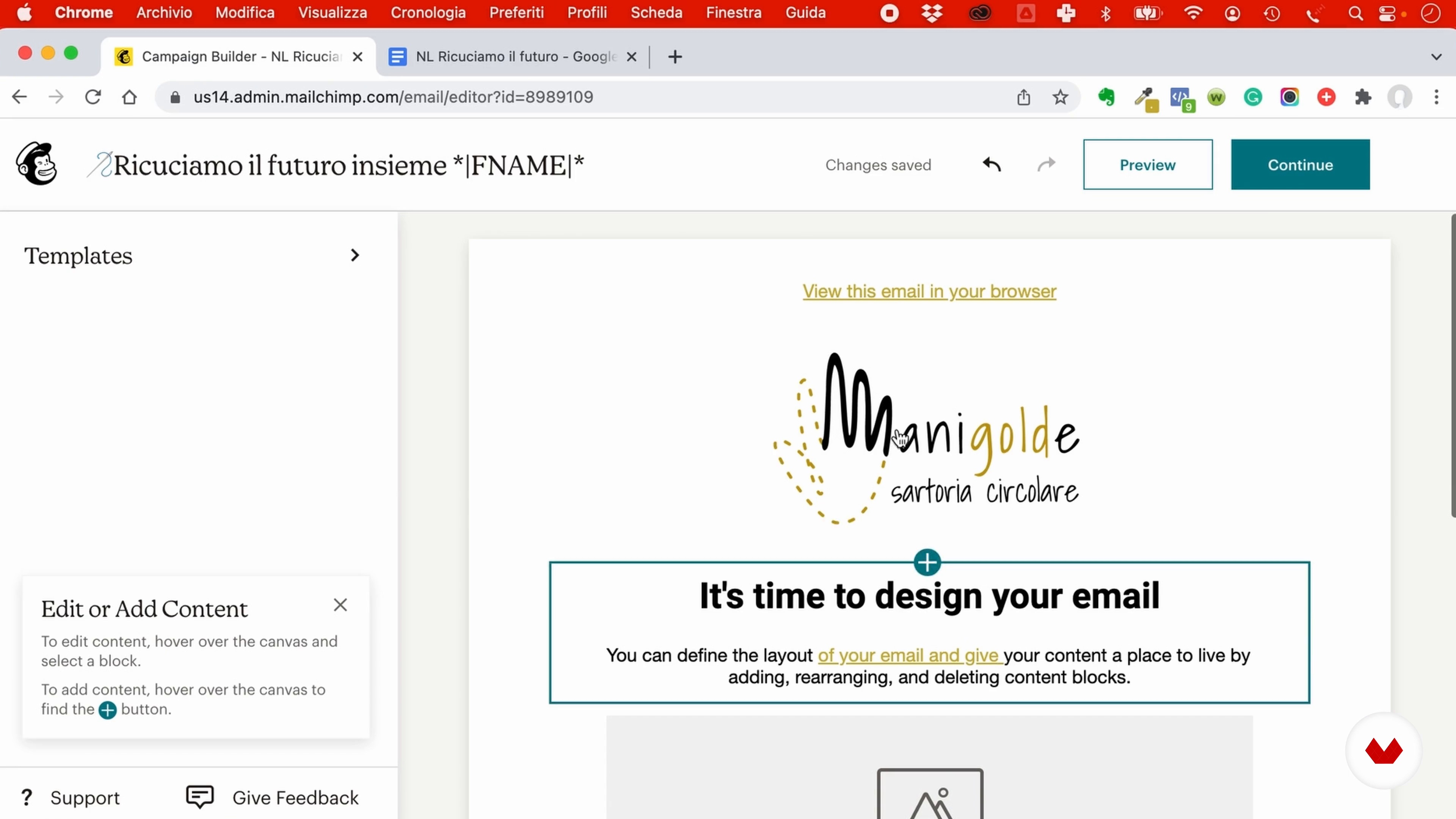Open the Apple menu

point(24,13)
